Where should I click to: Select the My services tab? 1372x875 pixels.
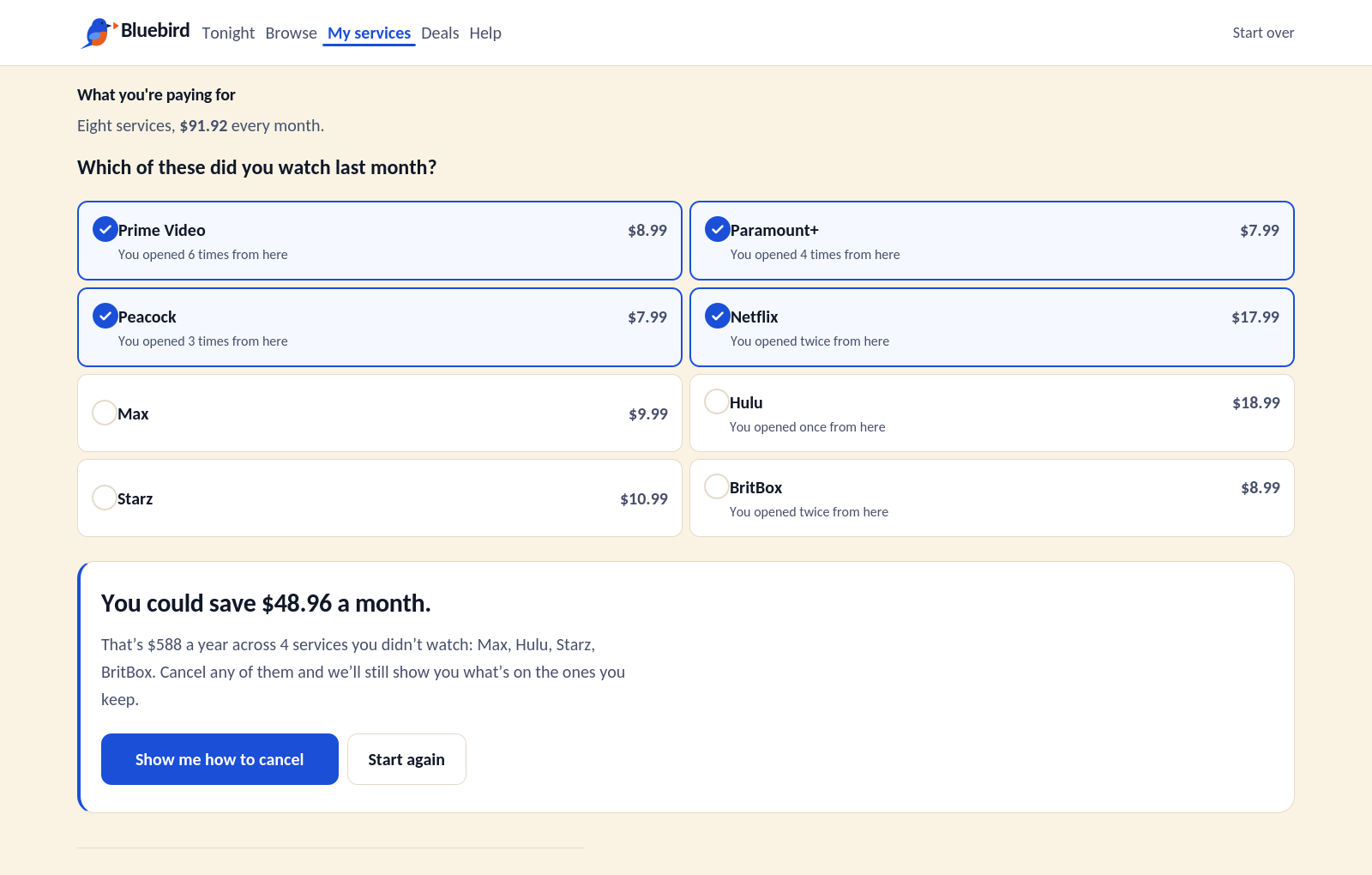(369, 33)
